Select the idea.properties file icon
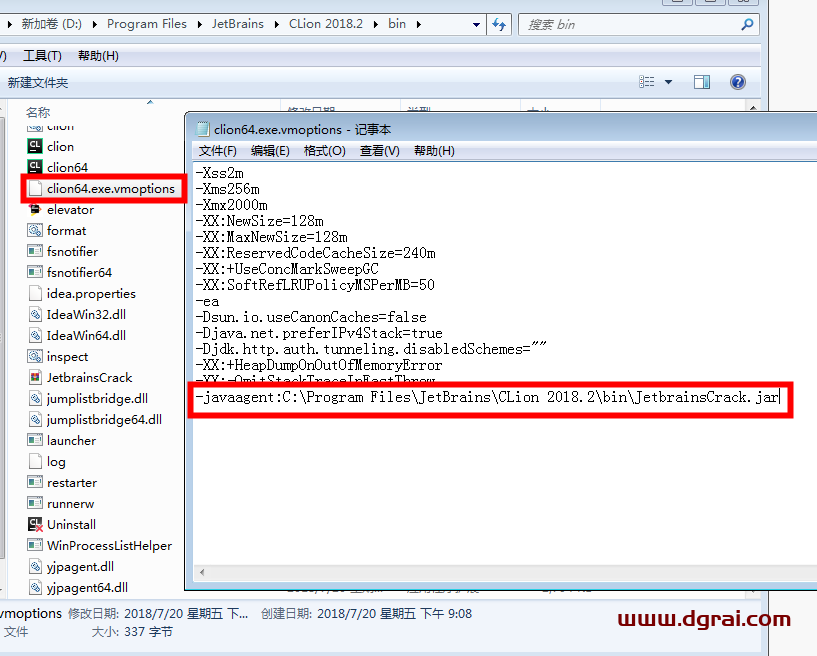Image resolution: width=817 pixels, height=656 pixels. pos(35,293)
